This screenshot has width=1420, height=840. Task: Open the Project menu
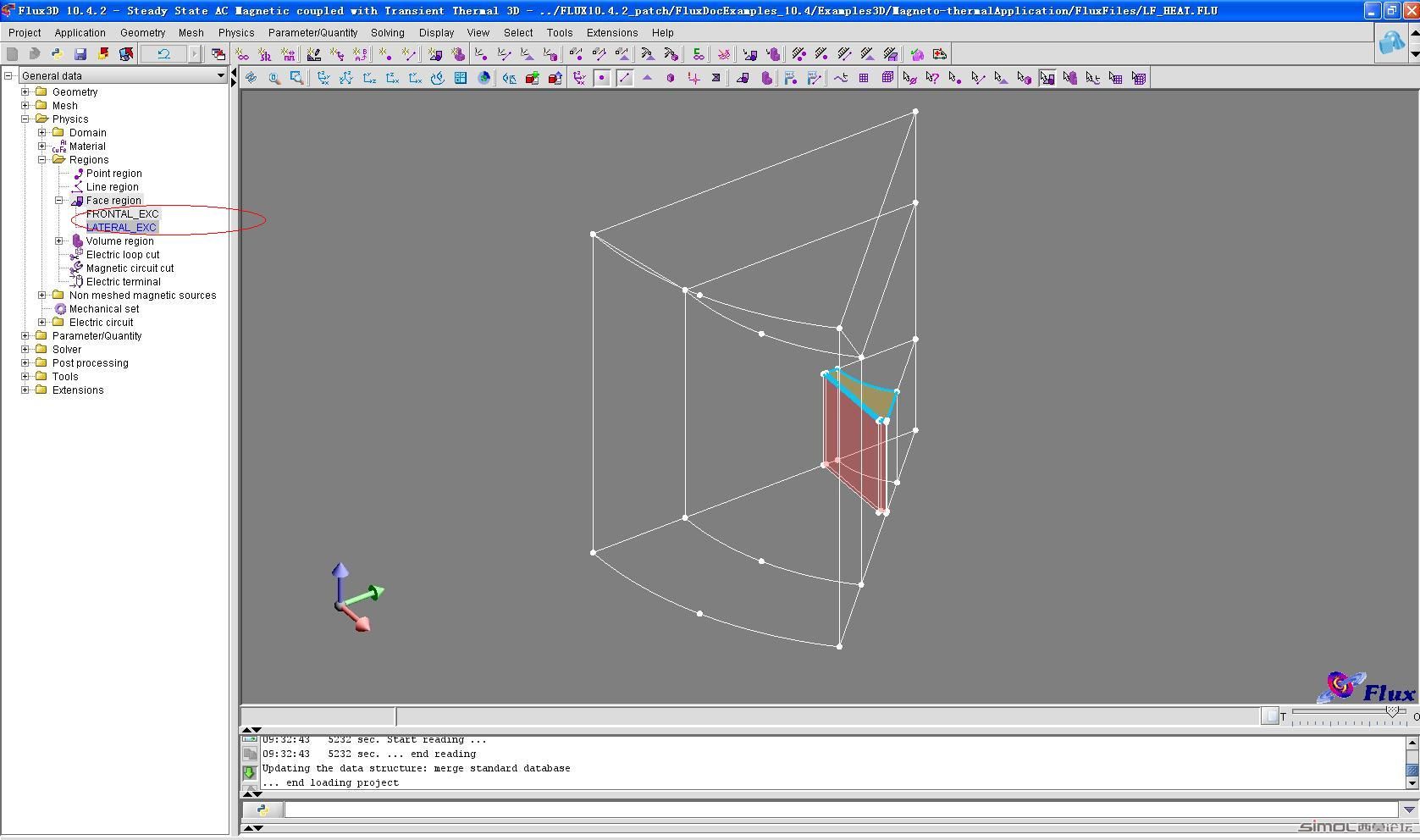(25, 32)
